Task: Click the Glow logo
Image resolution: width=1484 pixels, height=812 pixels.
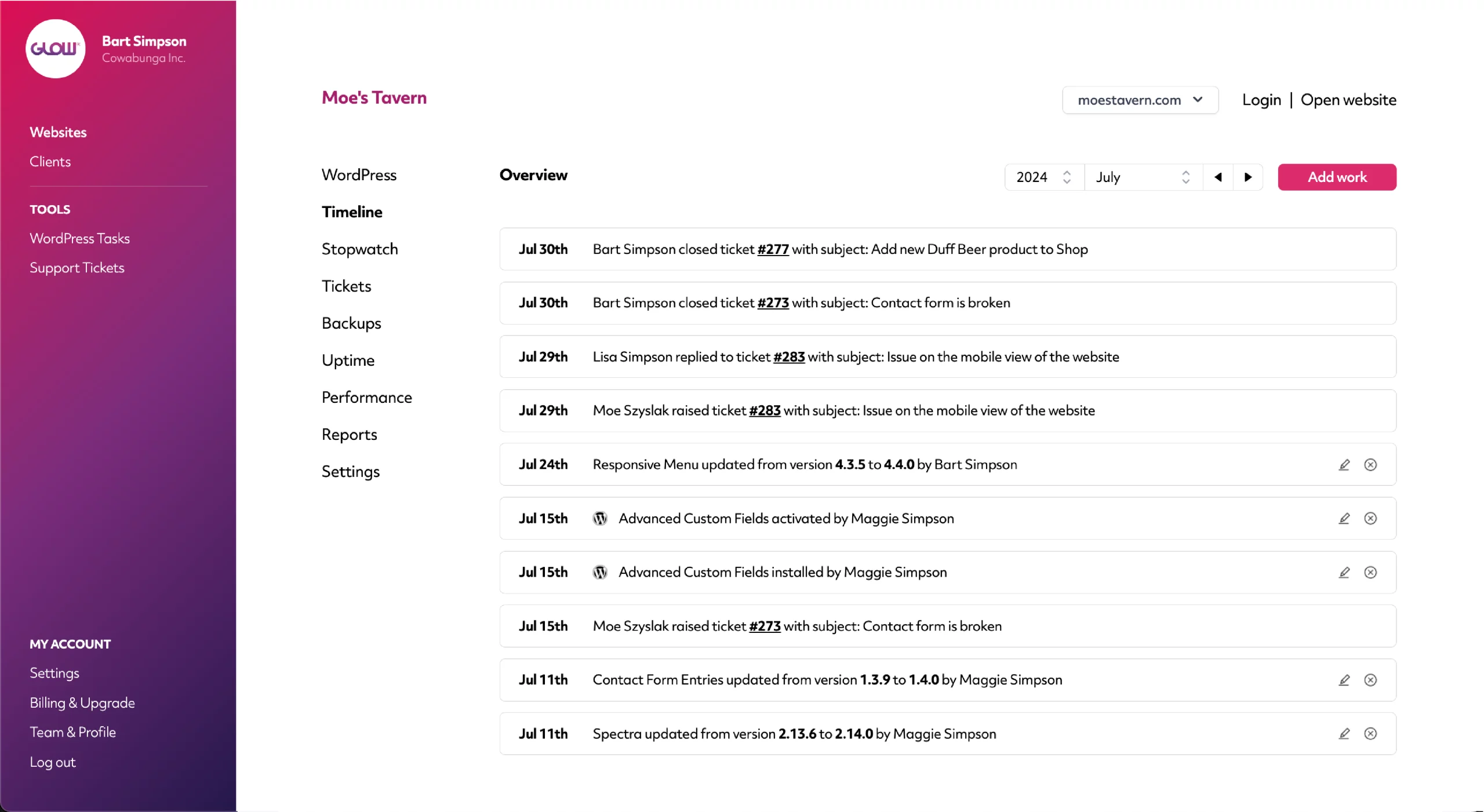Action: pos(55,48)
